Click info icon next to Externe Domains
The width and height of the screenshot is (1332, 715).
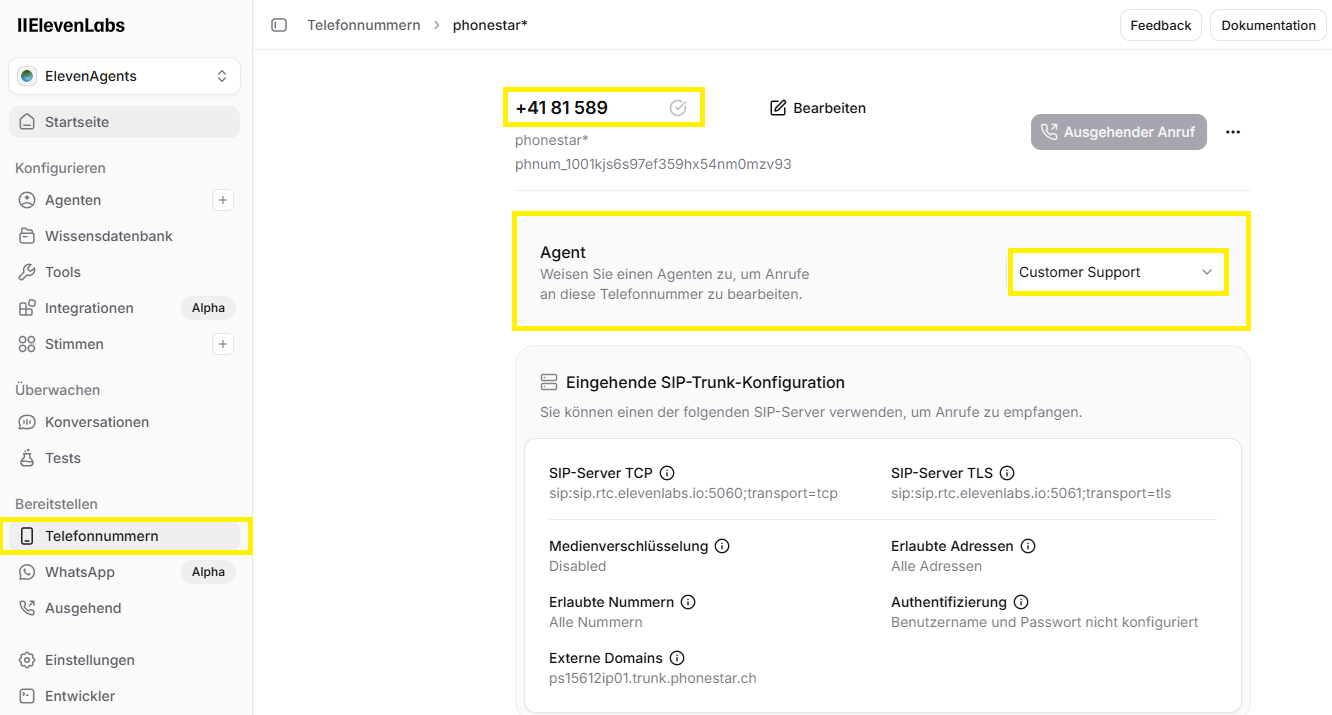coord(677,658)
